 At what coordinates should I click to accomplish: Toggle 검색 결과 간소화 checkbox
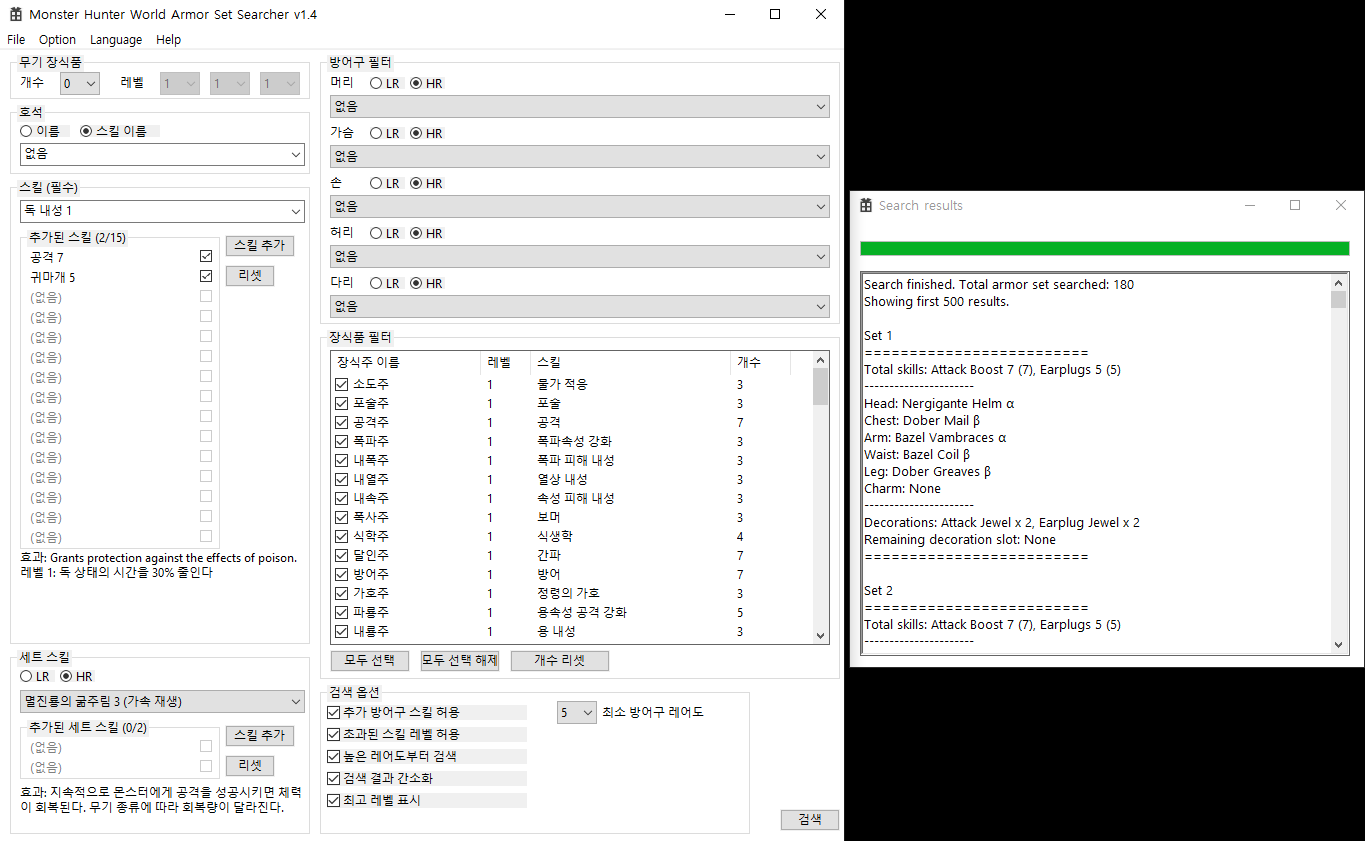(x=334, y=778)
